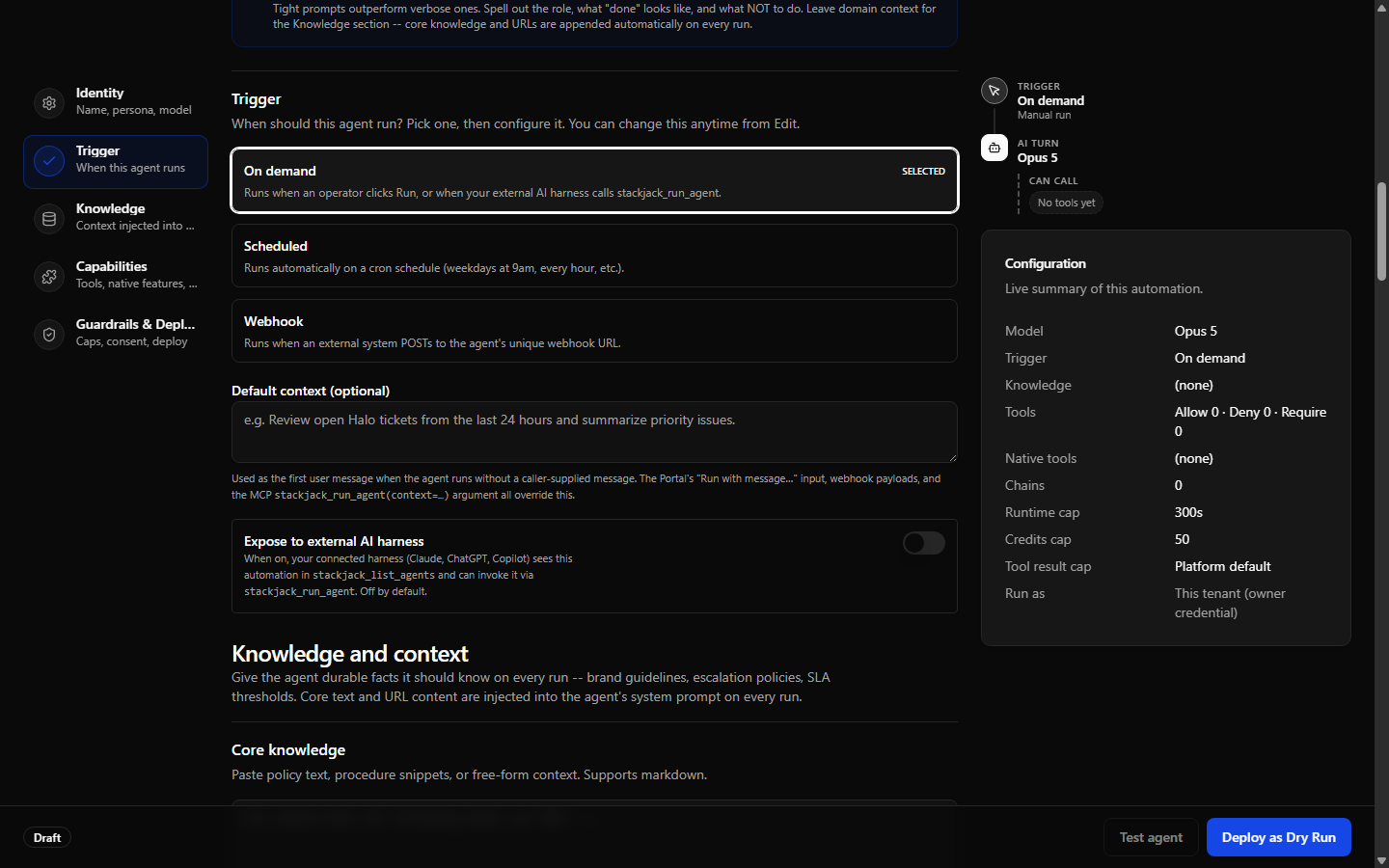Click the Draft status badge
The height and width of the screenshot is (868, 1389).
pos(47,838)
